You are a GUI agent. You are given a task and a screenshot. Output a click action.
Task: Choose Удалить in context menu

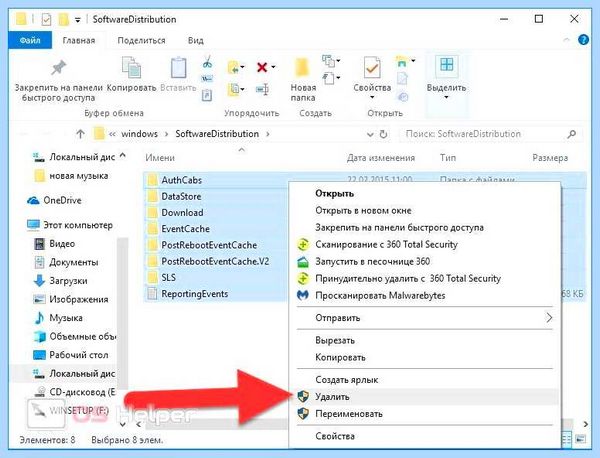click(x=425, y=397)
